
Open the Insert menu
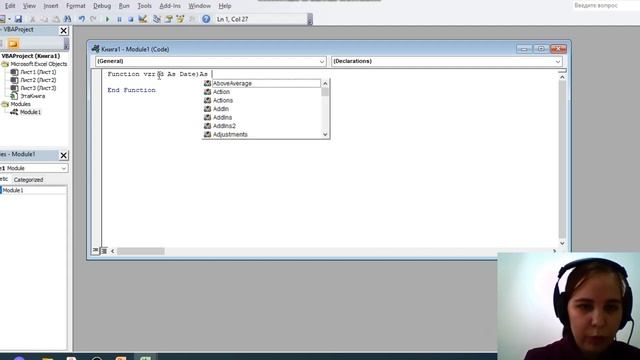tap(51, 6)
